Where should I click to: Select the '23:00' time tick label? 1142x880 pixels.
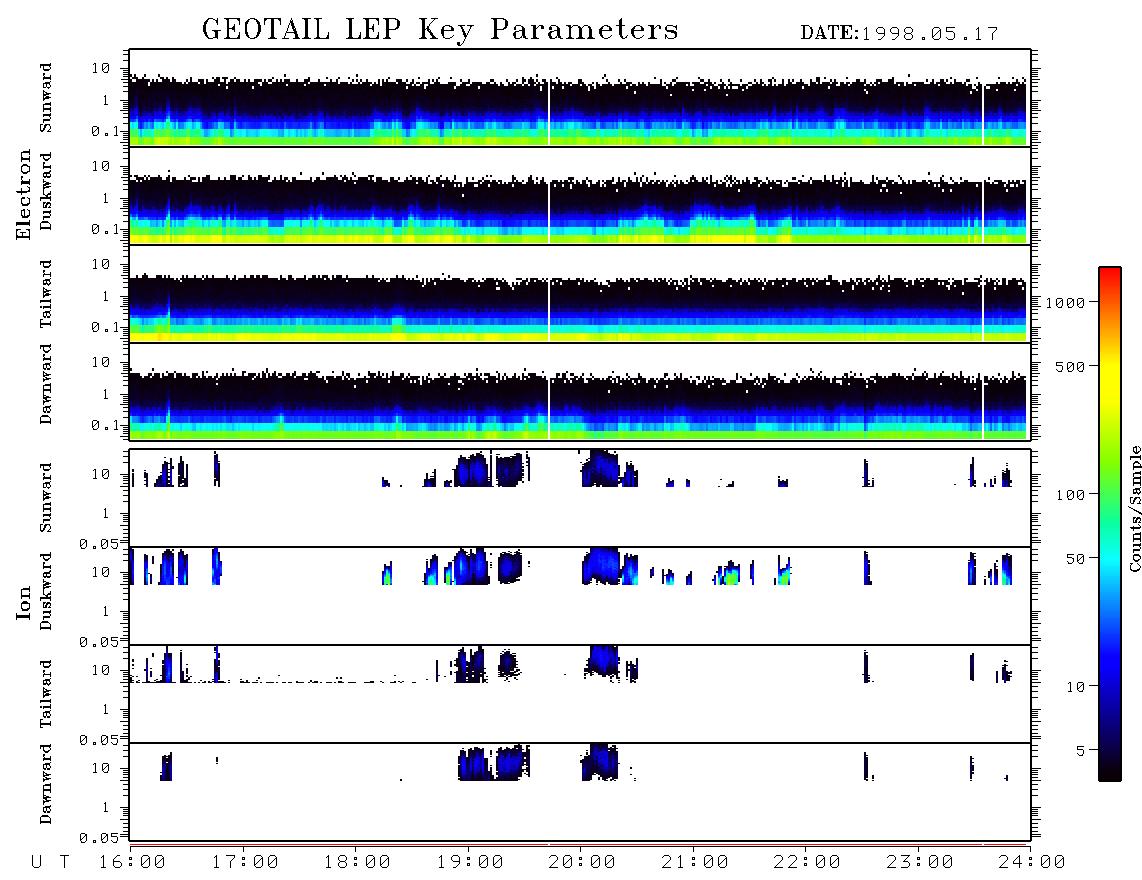(x=920, y=862)
